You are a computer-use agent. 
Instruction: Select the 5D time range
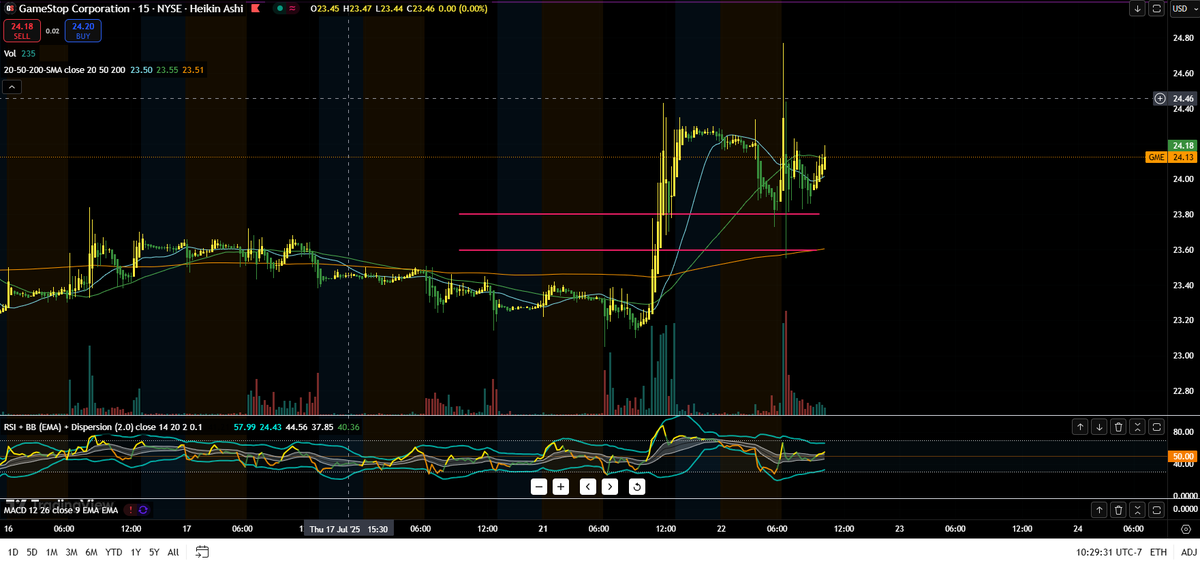click(x=32, y=552)
